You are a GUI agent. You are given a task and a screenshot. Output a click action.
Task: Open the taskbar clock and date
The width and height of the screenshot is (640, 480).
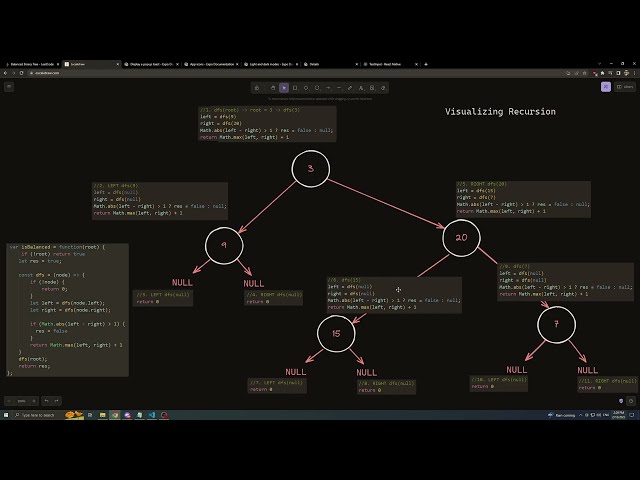click(618, 415)
